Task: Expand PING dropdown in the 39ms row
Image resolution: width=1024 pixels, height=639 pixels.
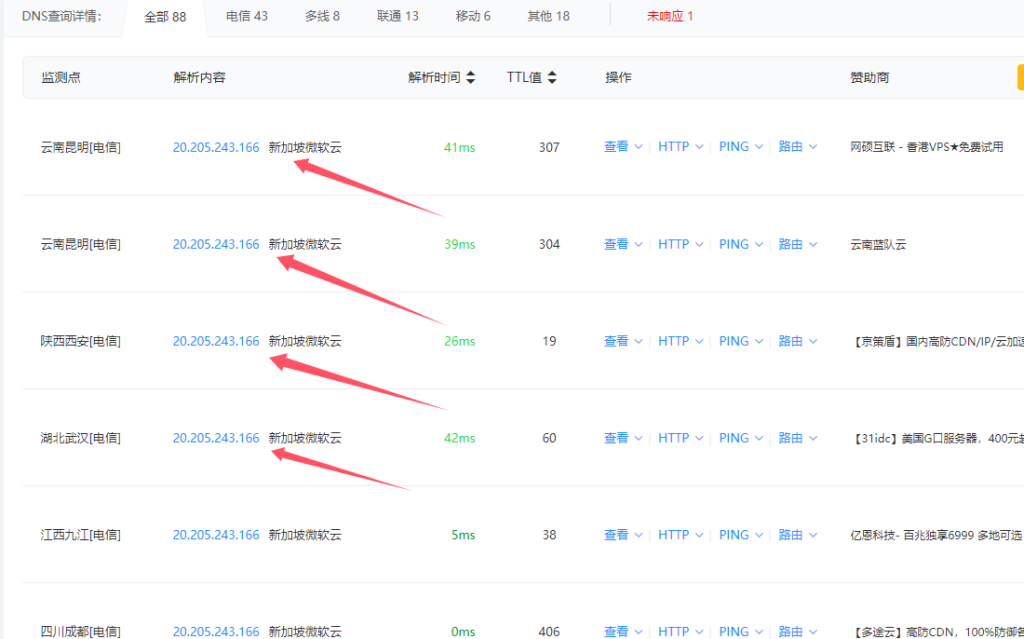Action: (x=740, y=244)
